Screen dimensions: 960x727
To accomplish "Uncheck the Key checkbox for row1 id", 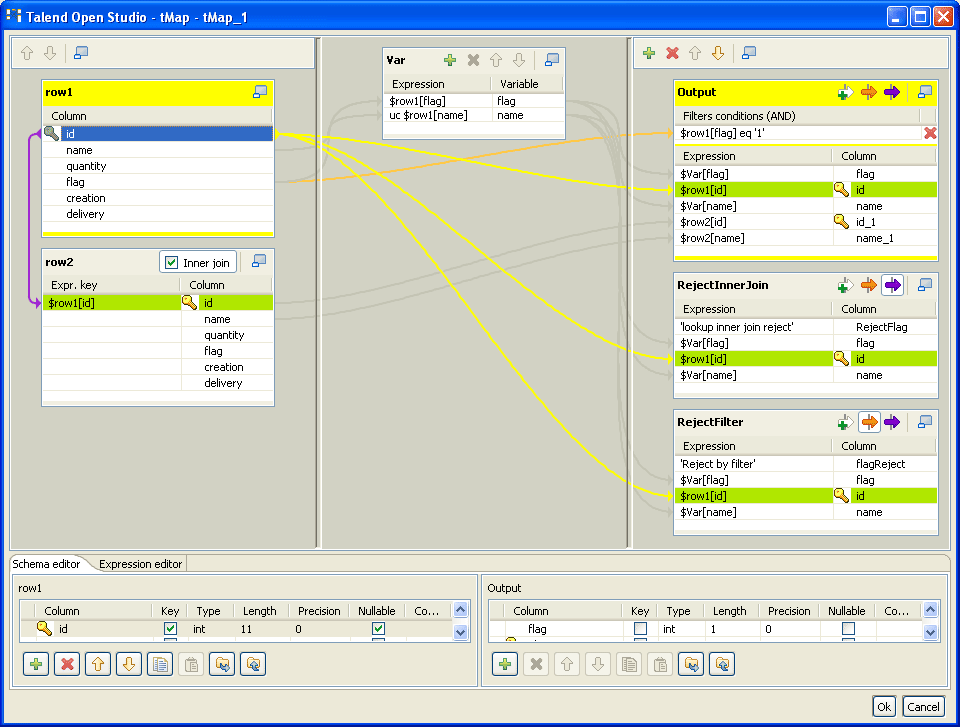I will [170, 629].
